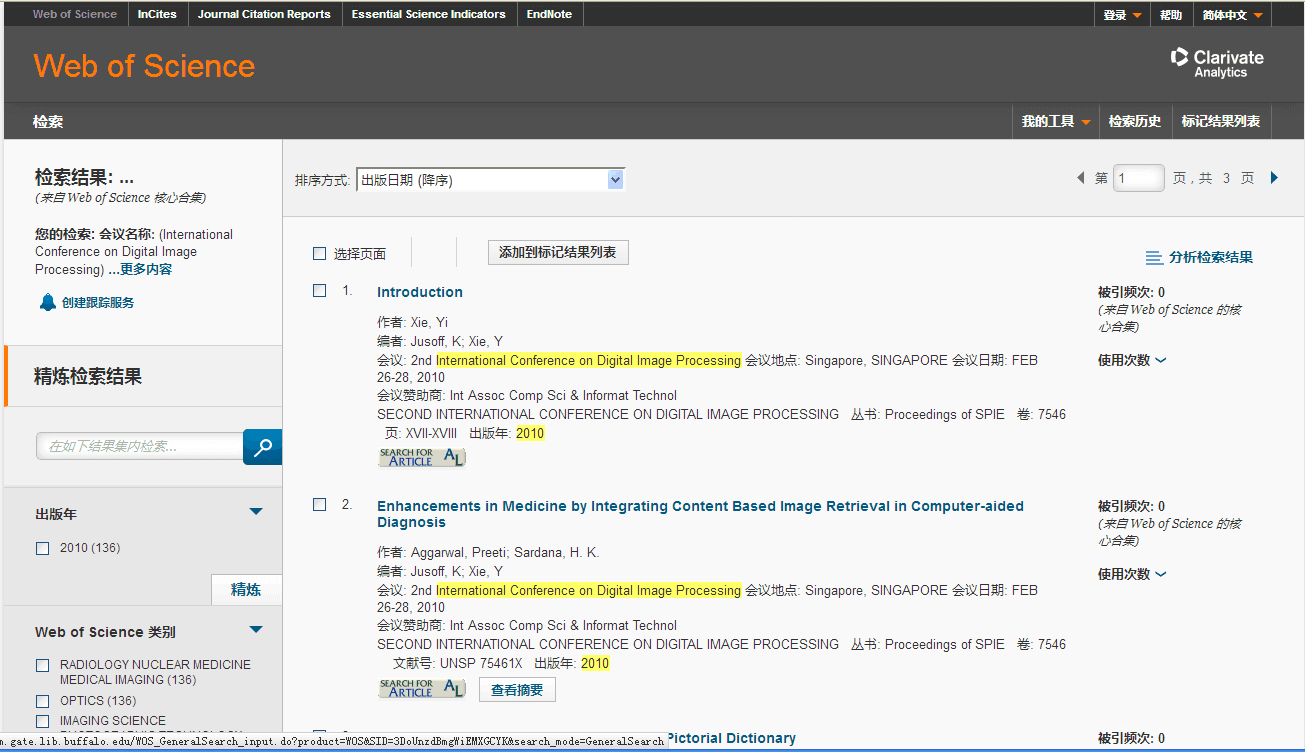This screenshot has height=752, width=1305.
Task: Click the 分析检索结果 link
Action: coord(1211,257)
